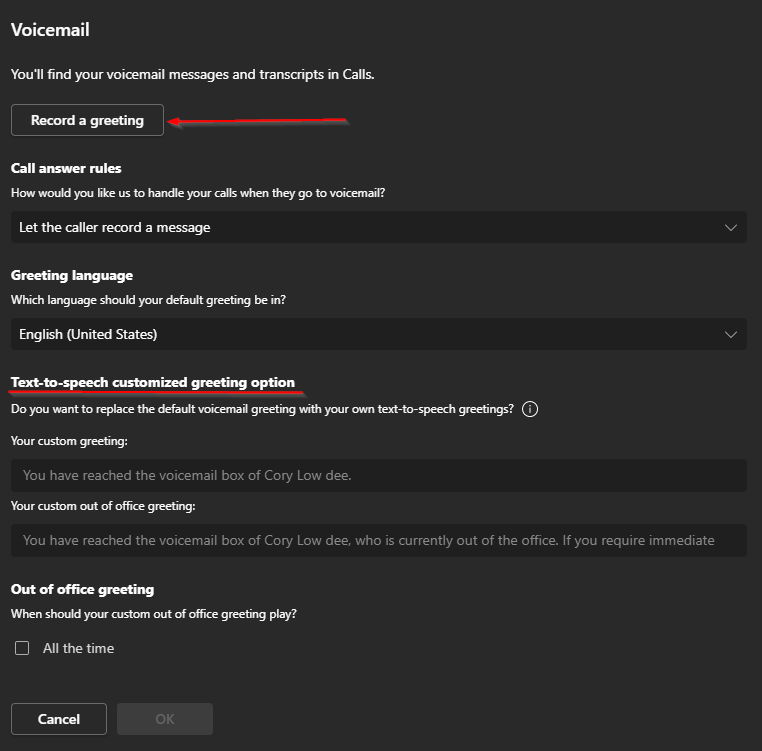Open the Greeting language dropdown

(x=379, y=334)
